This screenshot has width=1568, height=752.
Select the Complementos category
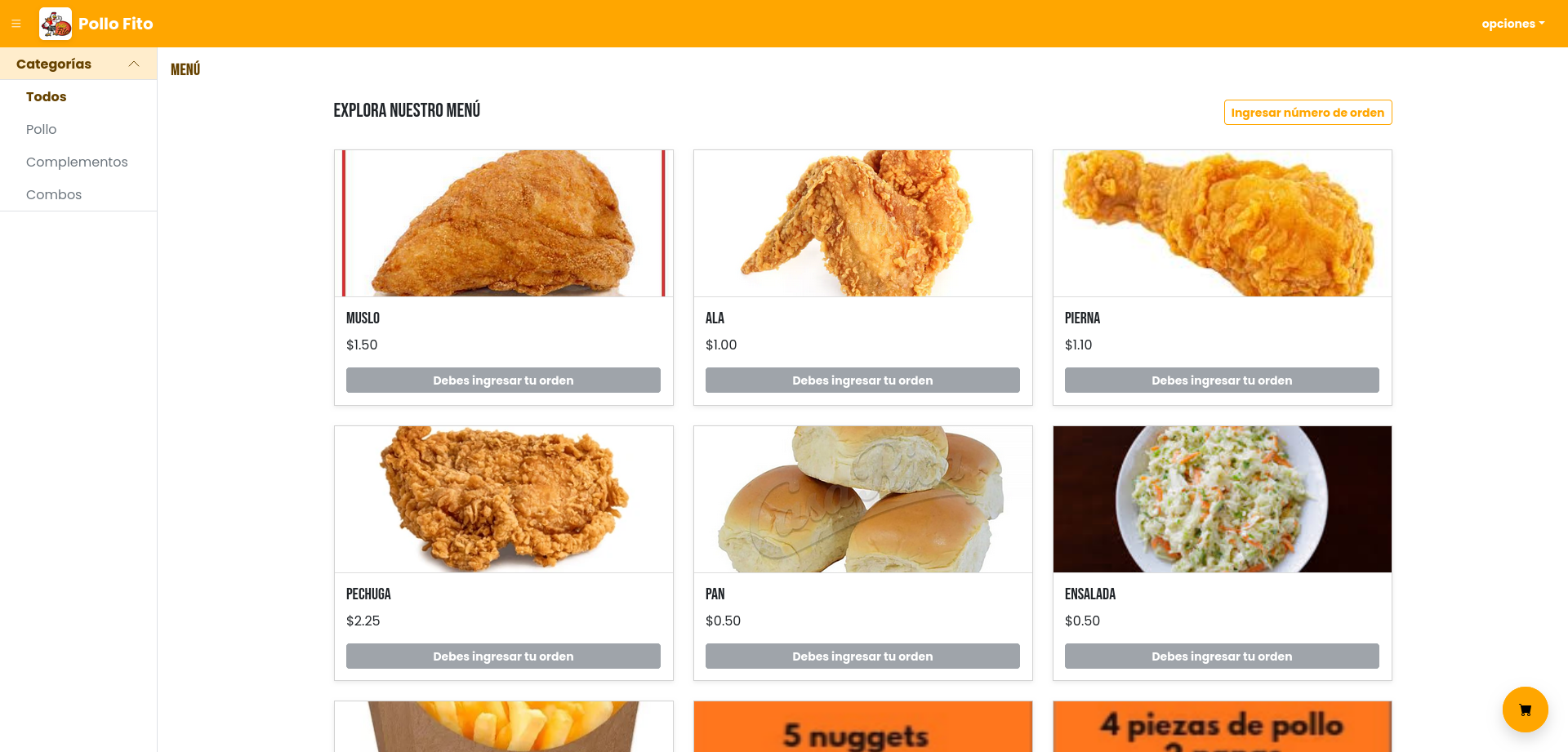[77, 162]
